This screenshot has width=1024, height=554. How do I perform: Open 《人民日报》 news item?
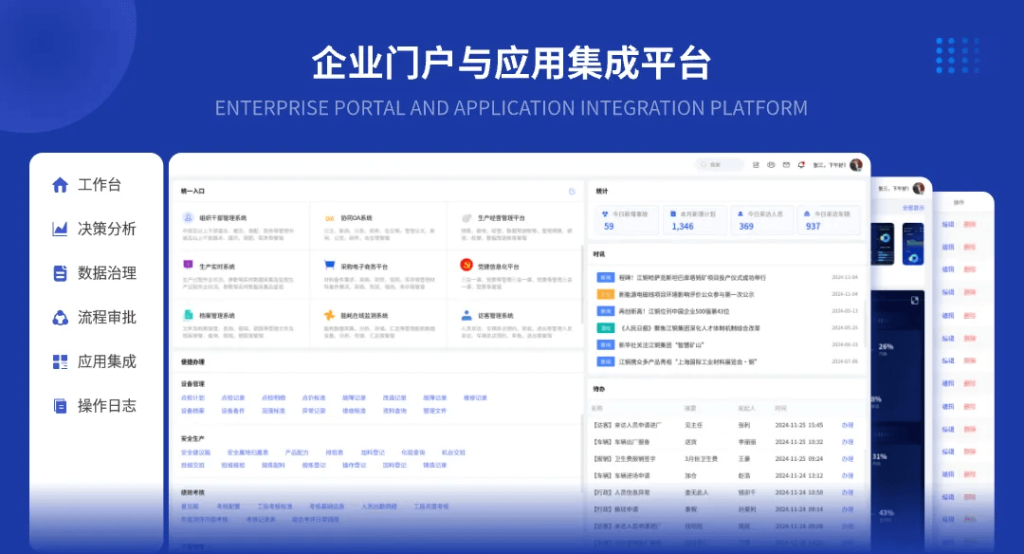tap(727, 328)
